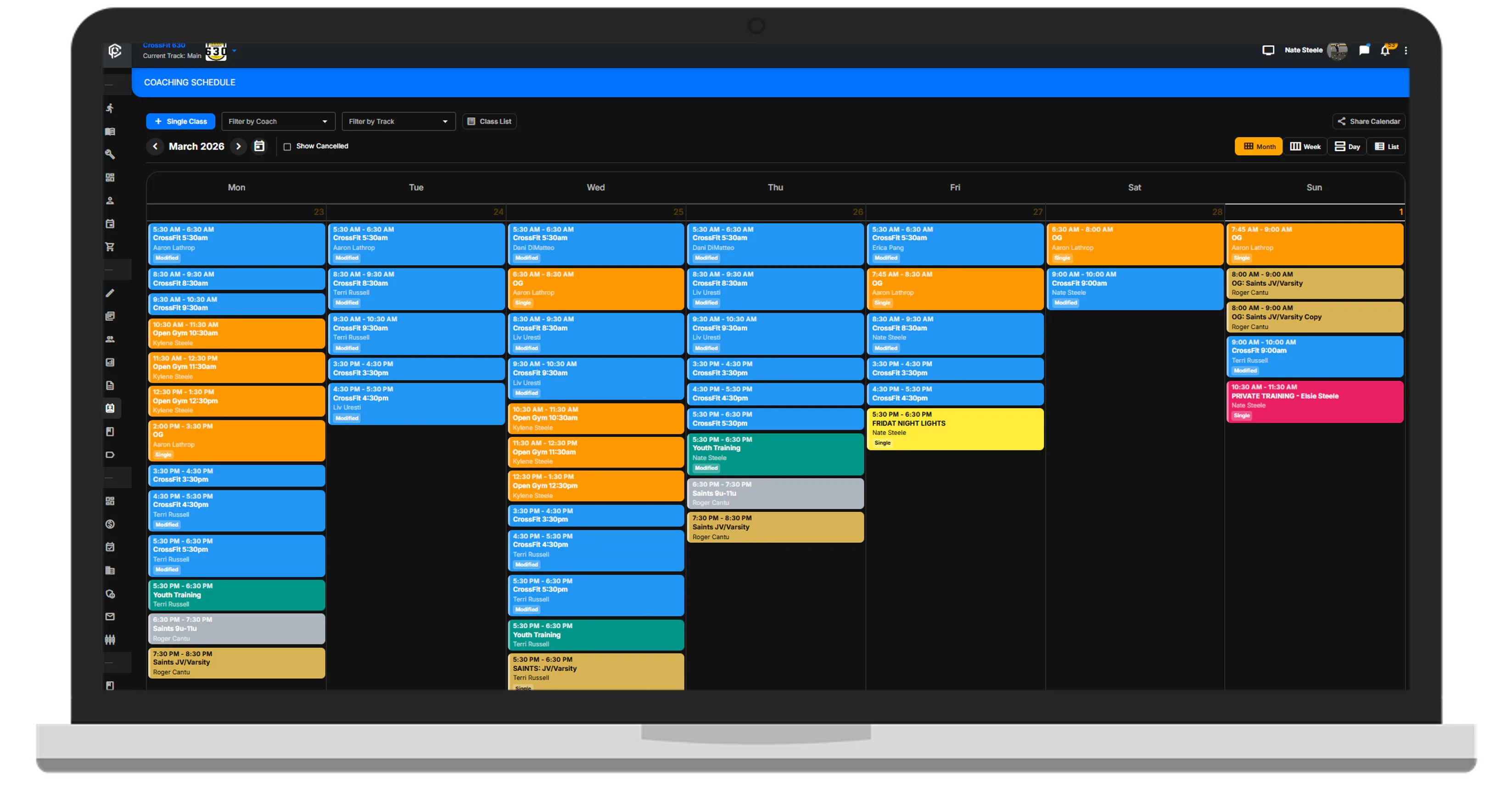
Task: Open the envelope mail sidebar icon
Action: 110,616
